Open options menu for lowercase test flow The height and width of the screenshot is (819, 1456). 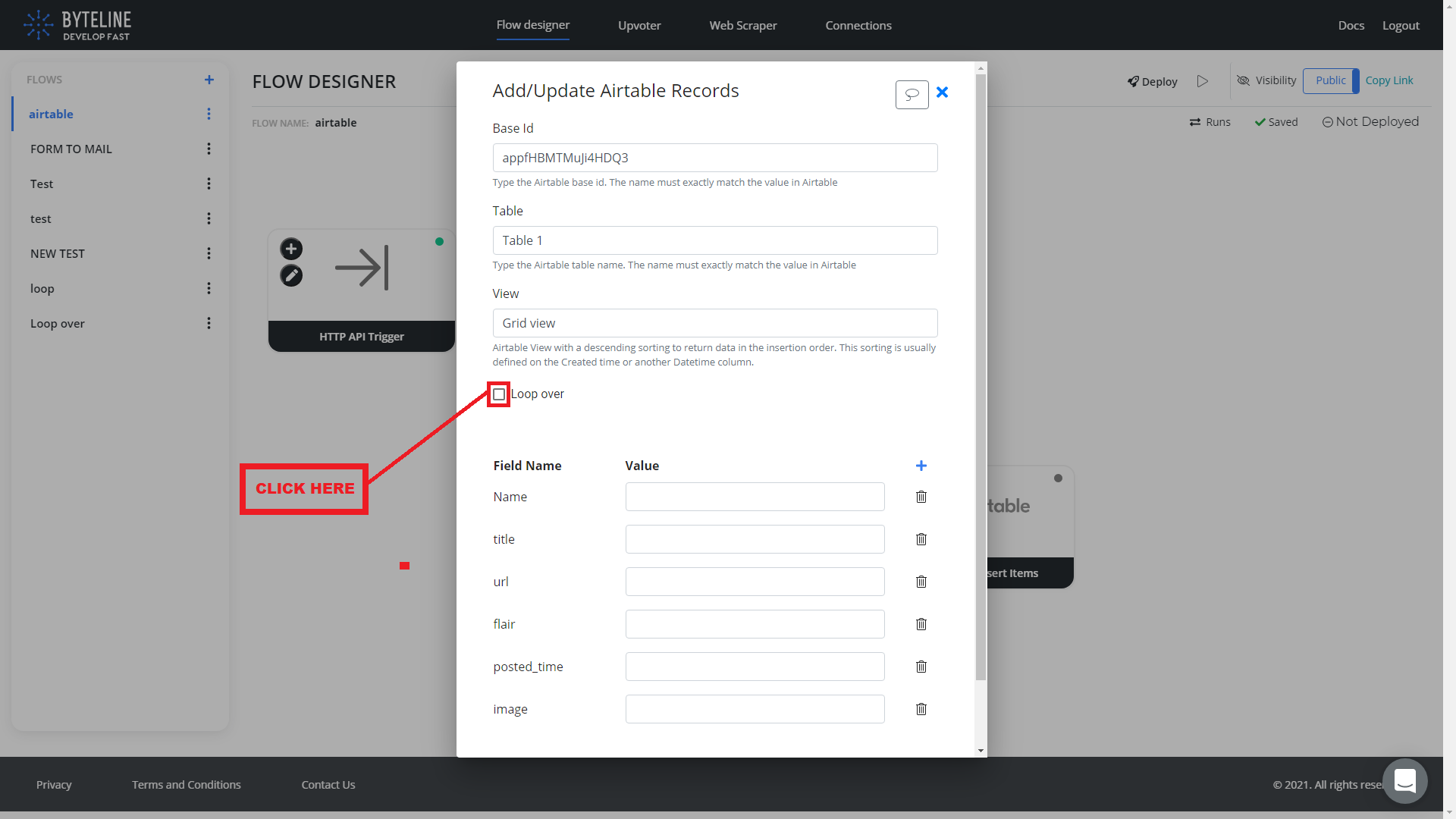coord(209,218)
